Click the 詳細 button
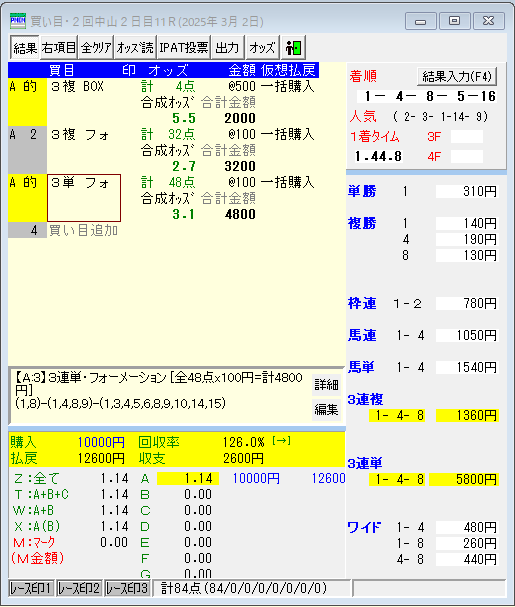This screenshot has height=607, width=515. pos(326,385)
